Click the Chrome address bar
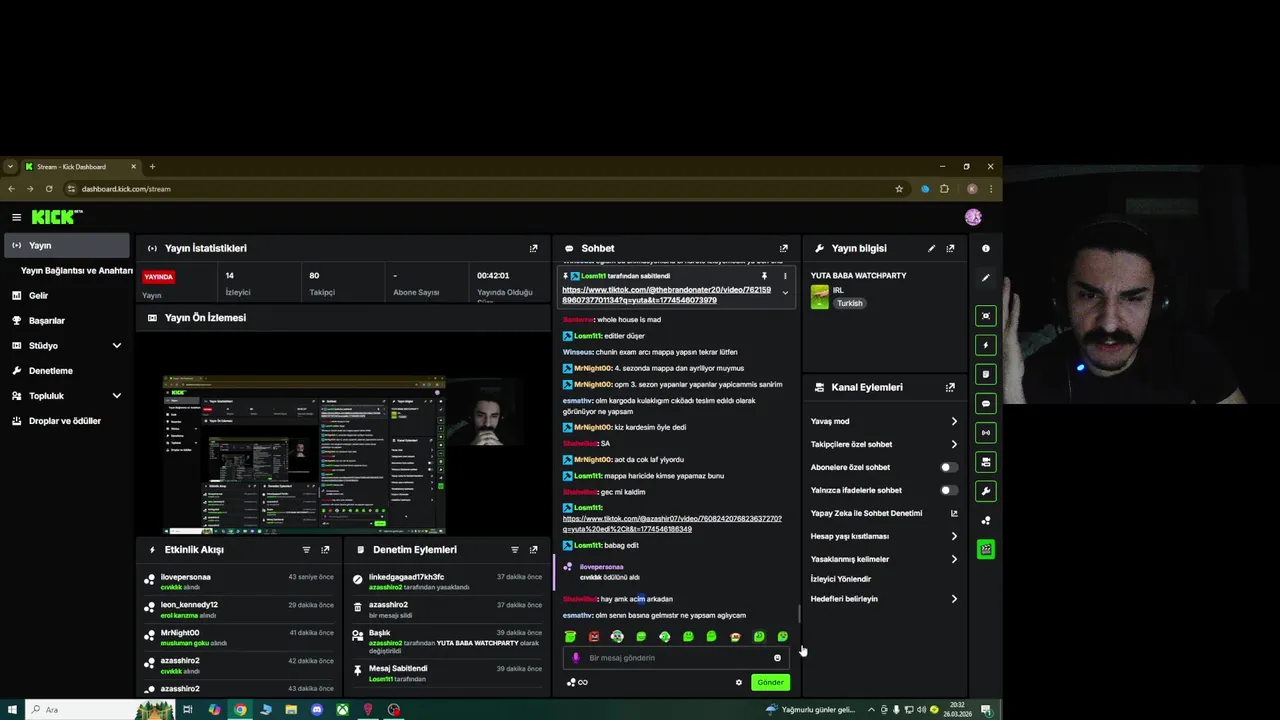Screen dimensions: 1280x720 pyautogui.click(x=486, y=189)
